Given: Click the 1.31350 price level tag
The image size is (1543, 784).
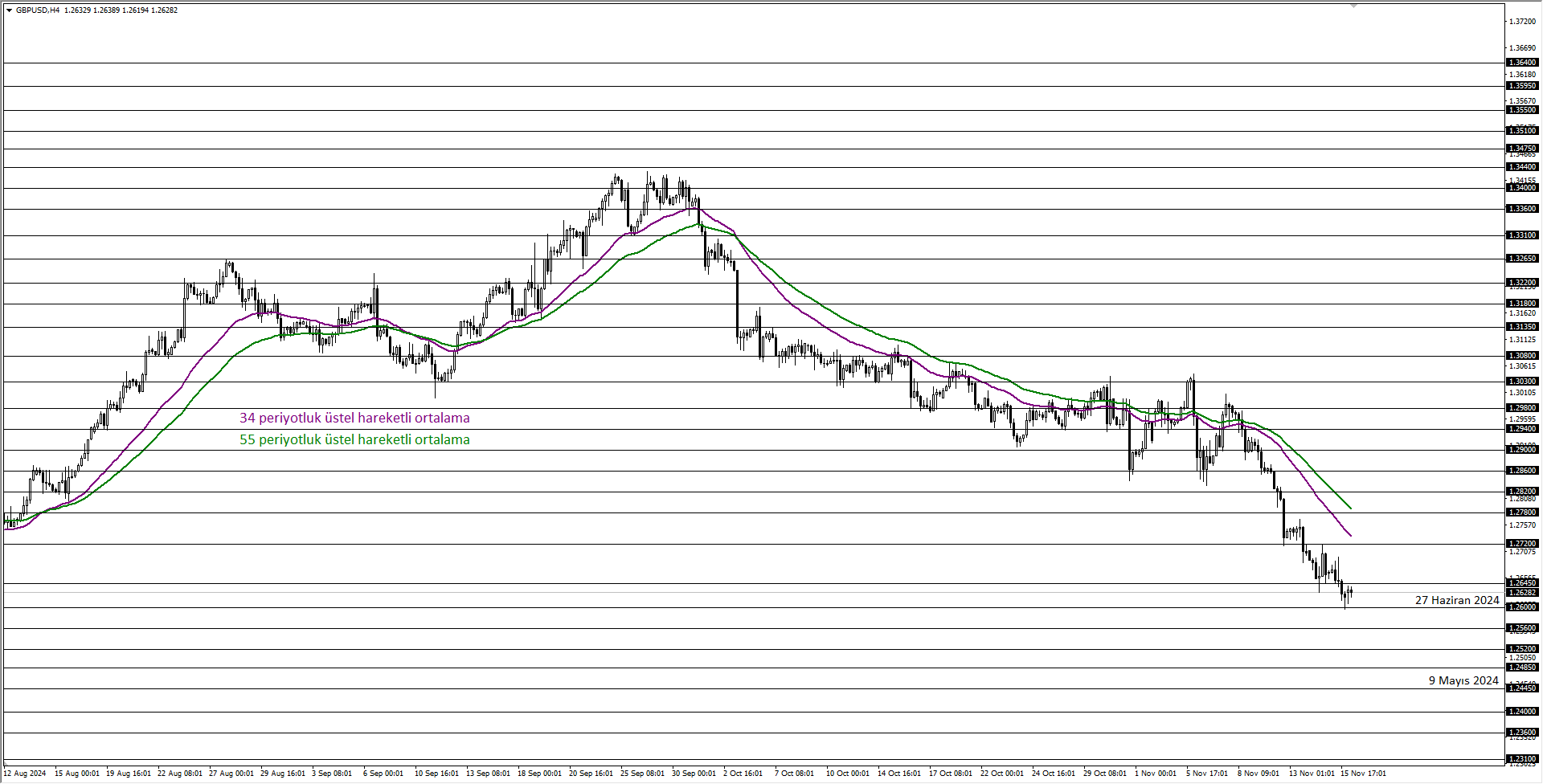Looking at the screenshot, I should pos(1521,327).
